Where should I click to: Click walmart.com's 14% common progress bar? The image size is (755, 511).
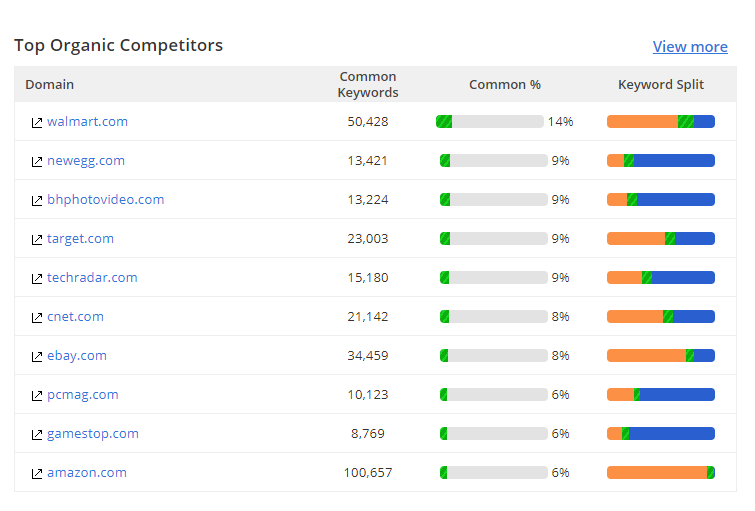coord(490,121)
